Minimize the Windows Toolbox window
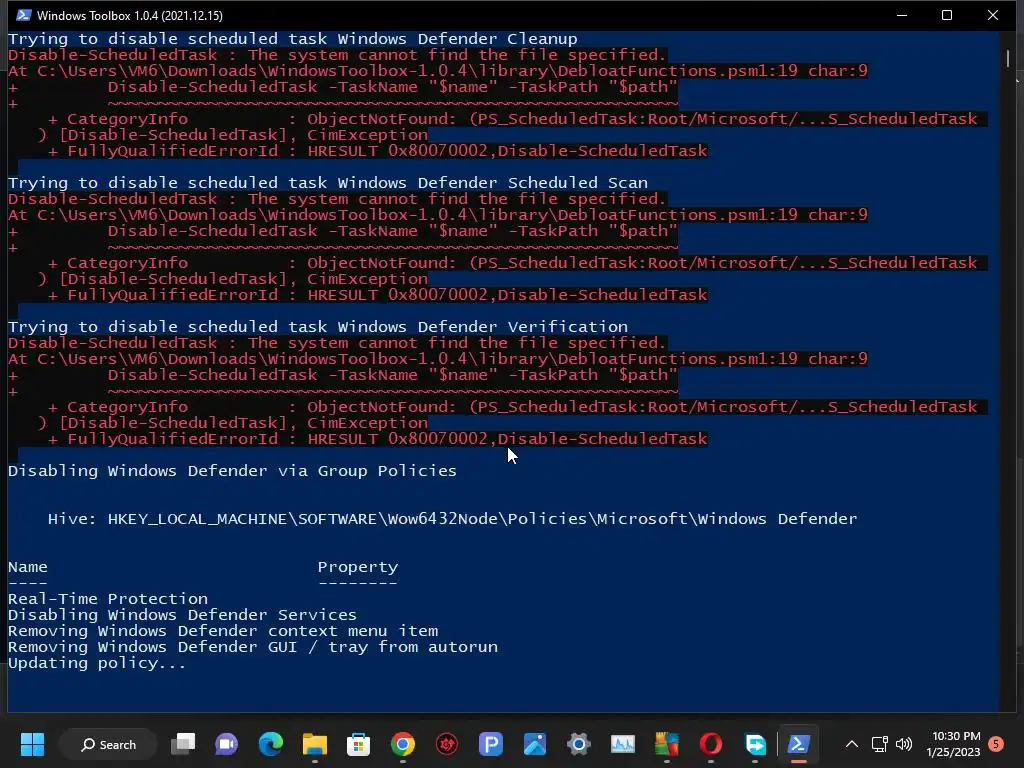Viewport: 1024px width, 768px height. [902, 15]
